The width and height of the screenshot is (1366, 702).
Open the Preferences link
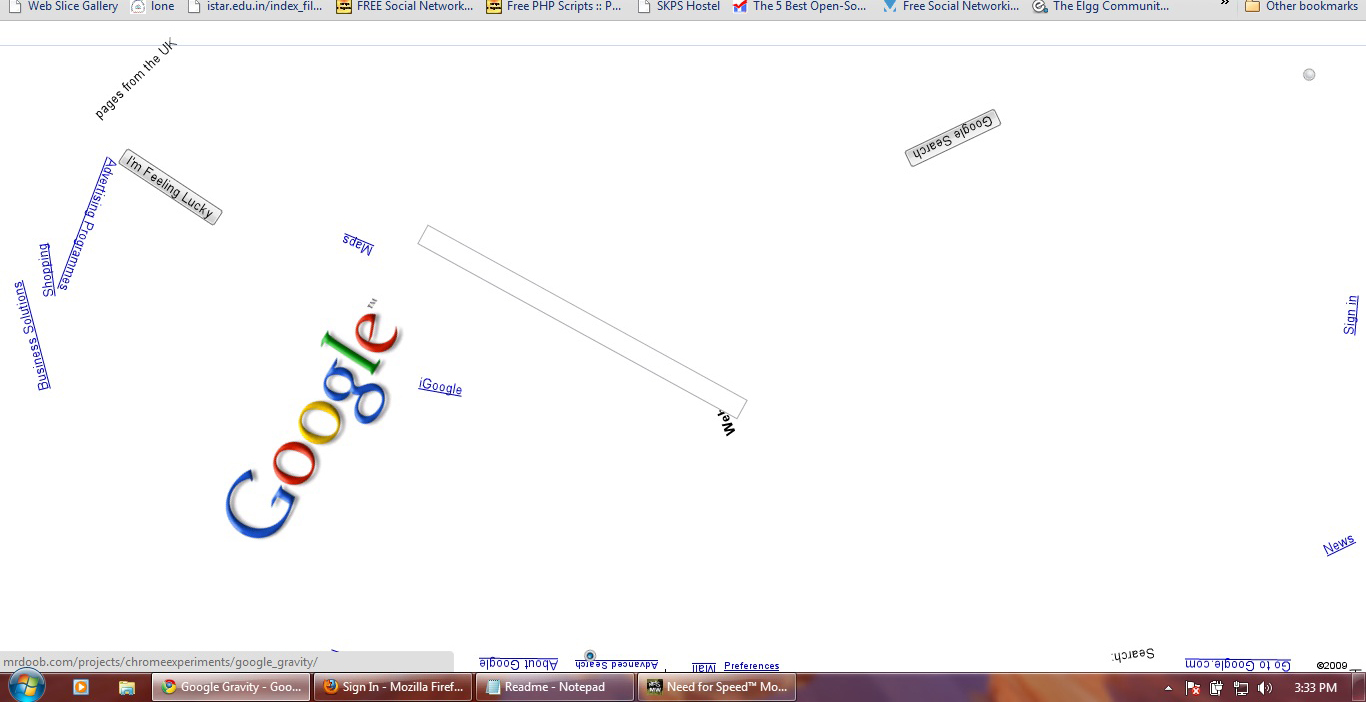coord(751,666)
